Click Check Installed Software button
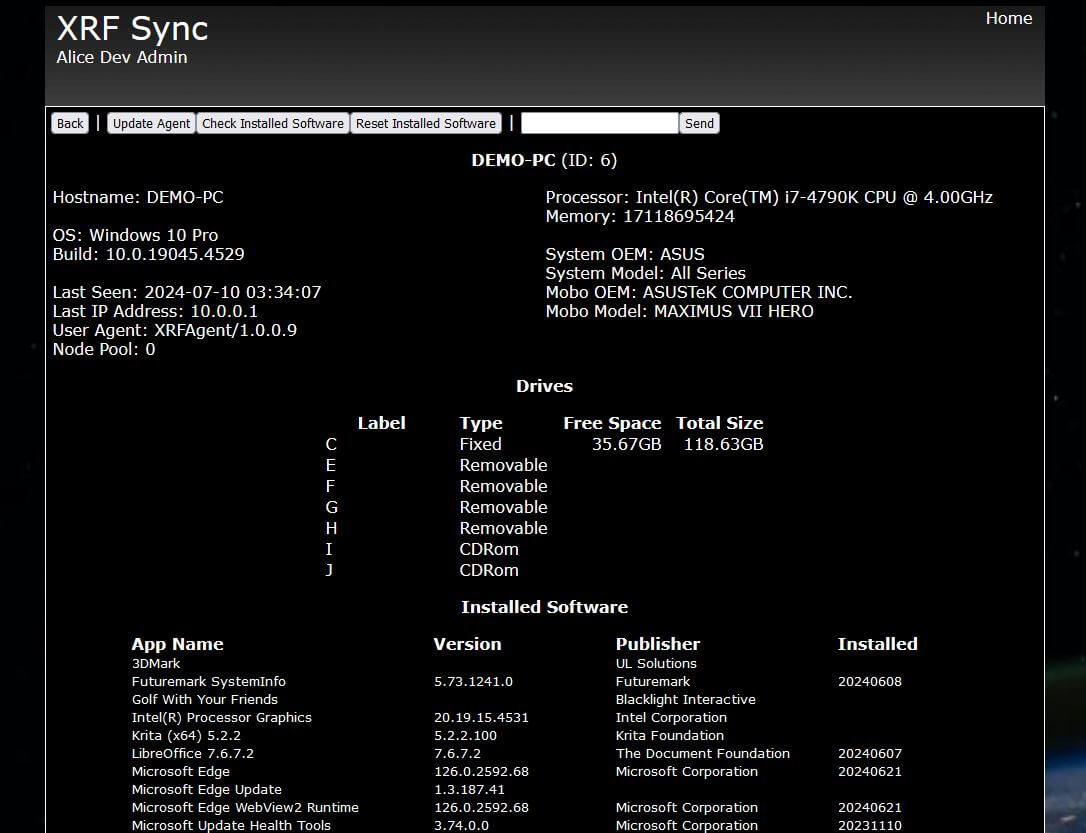The width and height of the screenshot is (1086, 833). [273, 123]
